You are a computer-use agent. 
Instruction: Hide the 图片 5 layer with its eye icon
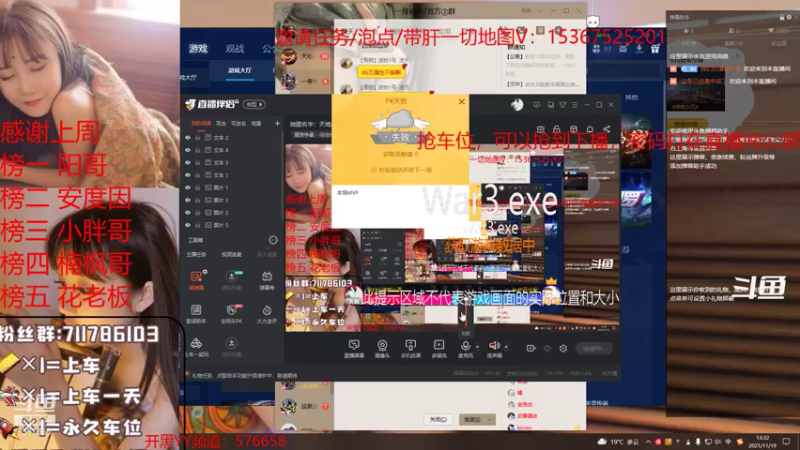(188, 225)
